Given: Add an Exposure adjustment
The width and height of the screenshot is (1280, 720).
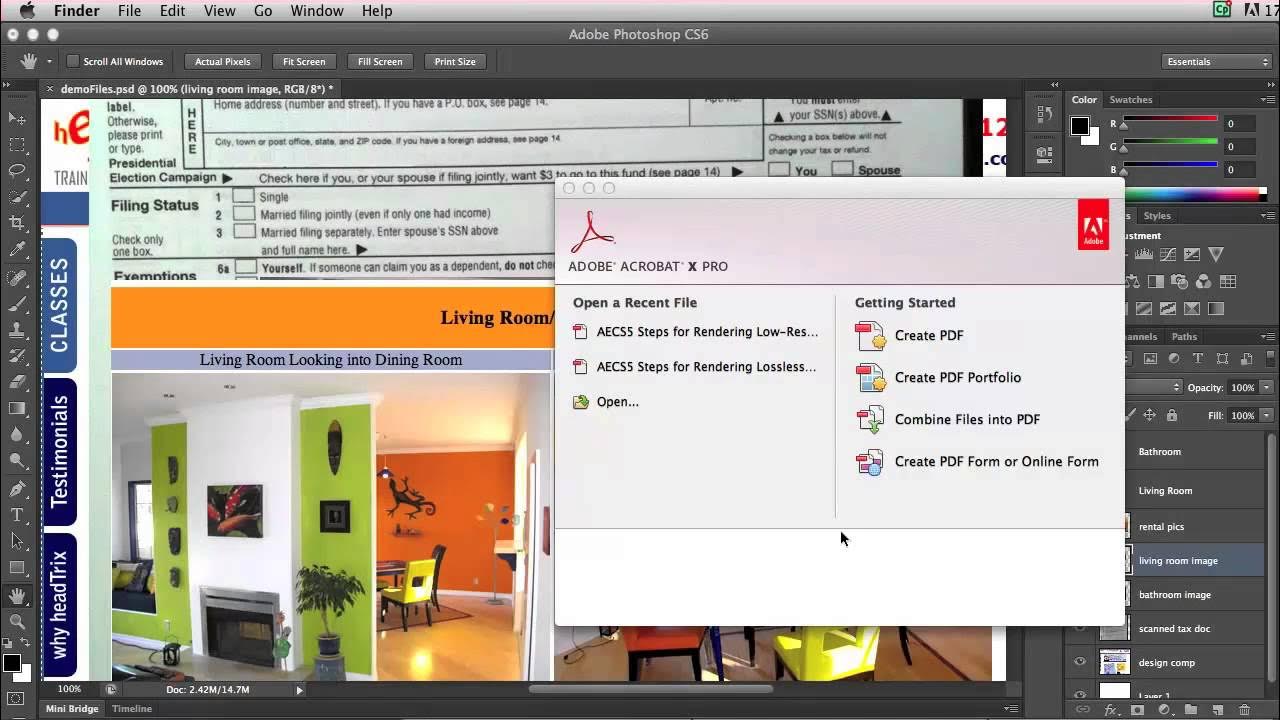Looking at the screenshot, I should tap(1192, 254).
